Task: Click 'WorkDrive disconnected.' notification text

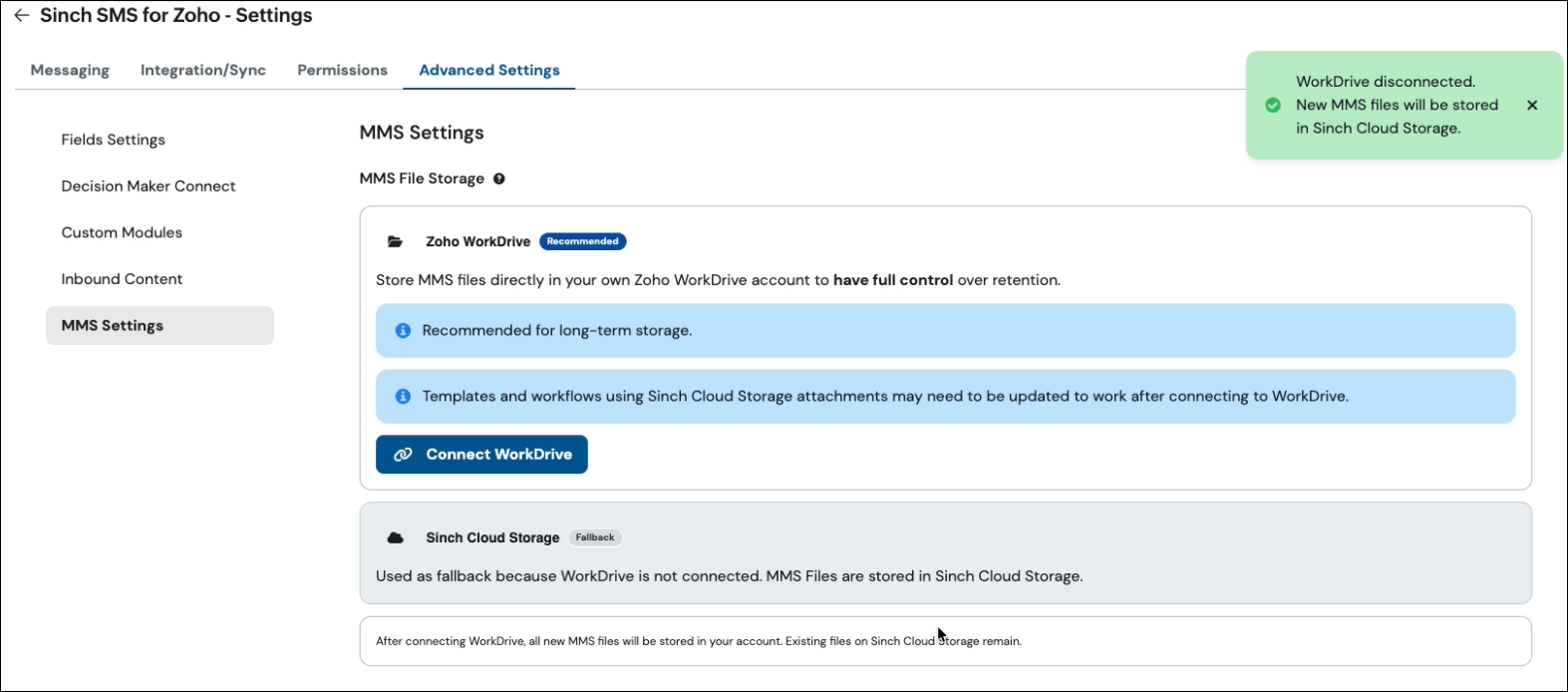Action: [1386, 82]
